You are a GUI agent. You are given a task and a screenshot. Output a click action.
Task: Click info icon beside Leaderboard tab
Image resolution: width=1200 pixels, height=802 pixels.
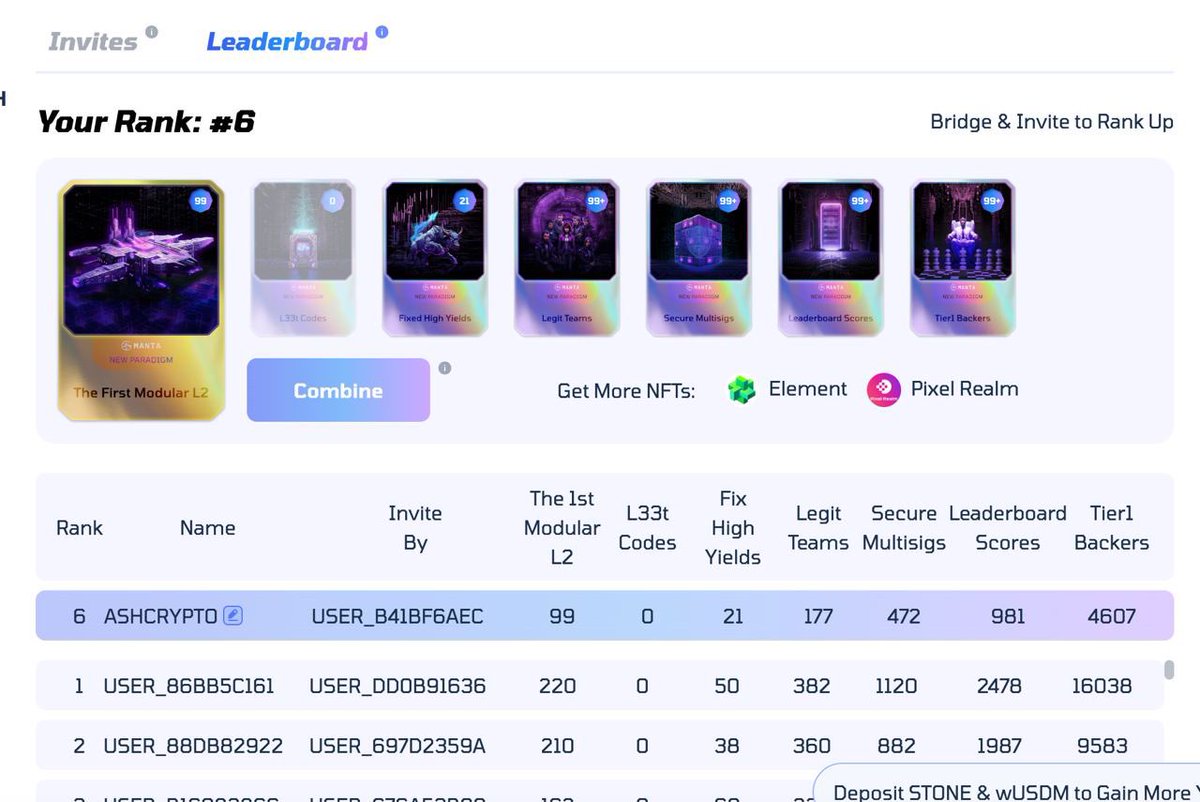382,31
